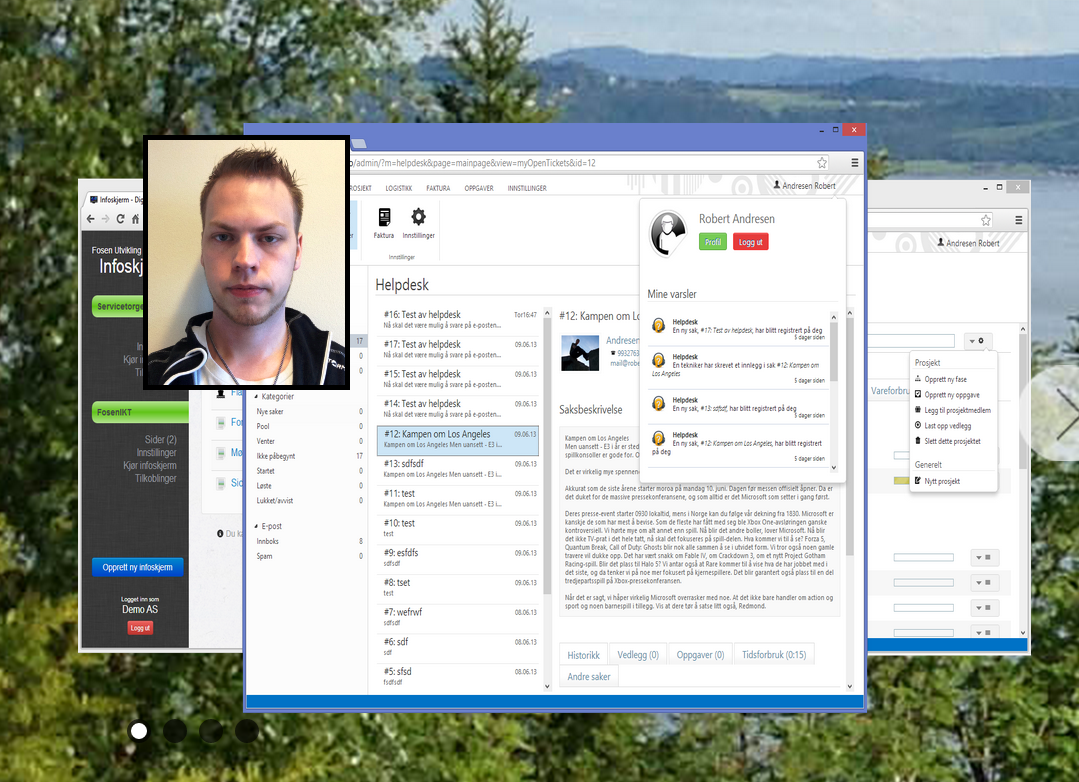This screenshot has width=1079, height=782.
Task: Click home icon in Infoskjerm browser window
Action: point(136,219)
